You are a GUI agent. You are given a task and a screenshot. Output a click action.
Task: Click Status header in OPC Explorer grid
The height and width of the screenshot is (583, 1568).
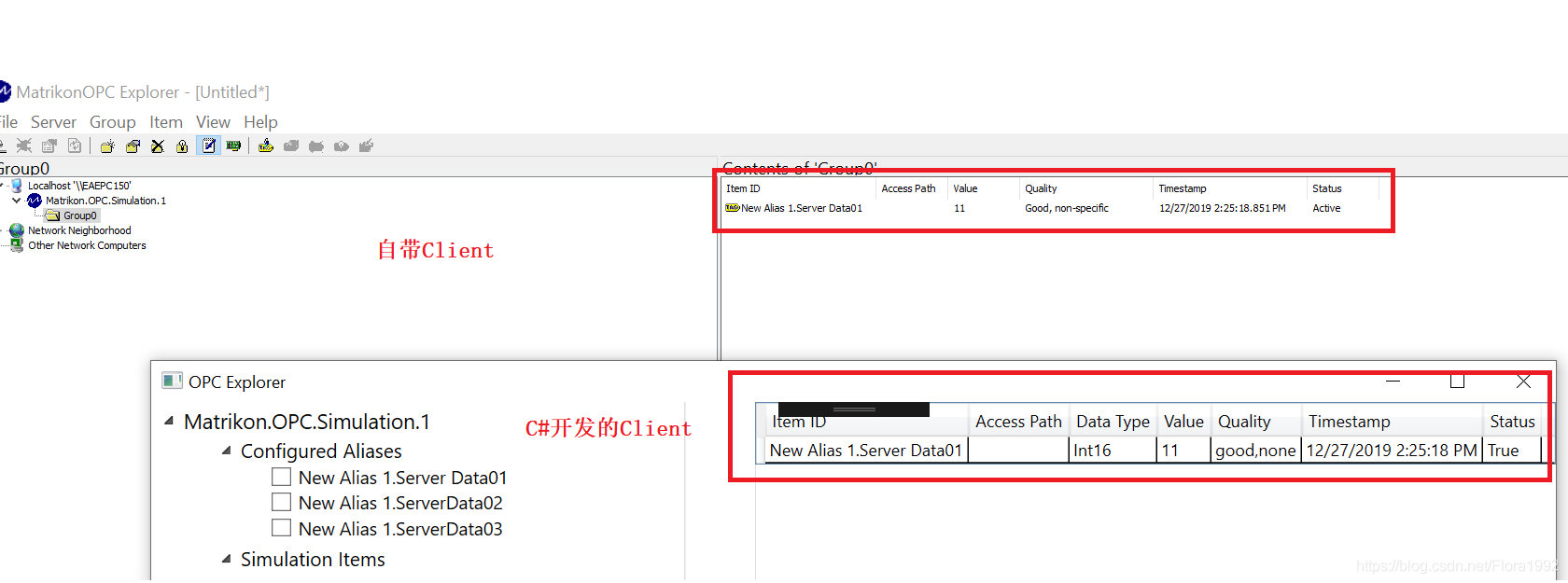pos(1512,422)
